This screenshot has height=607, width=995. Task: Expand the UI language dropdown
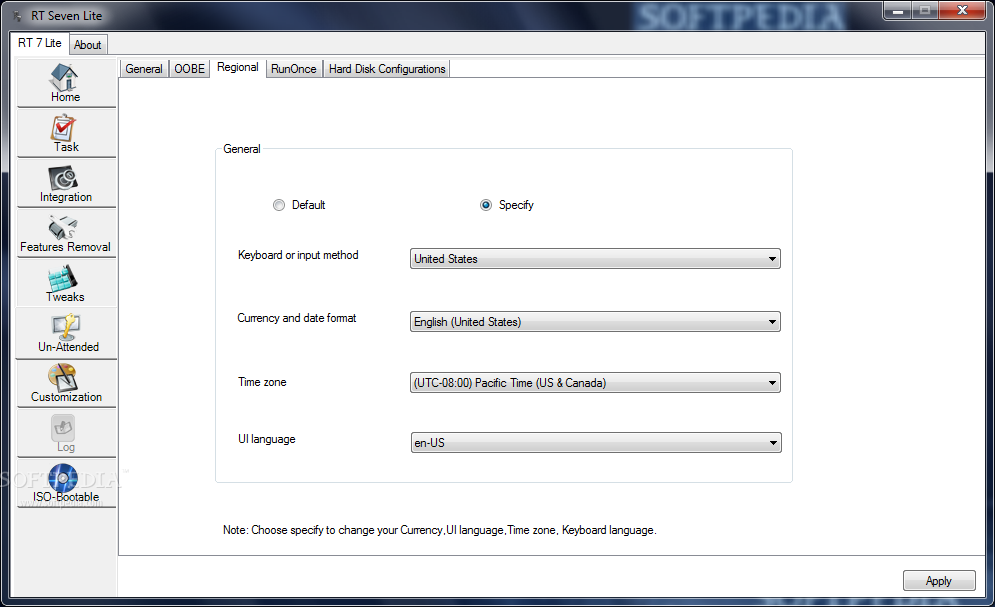[596, 443]
